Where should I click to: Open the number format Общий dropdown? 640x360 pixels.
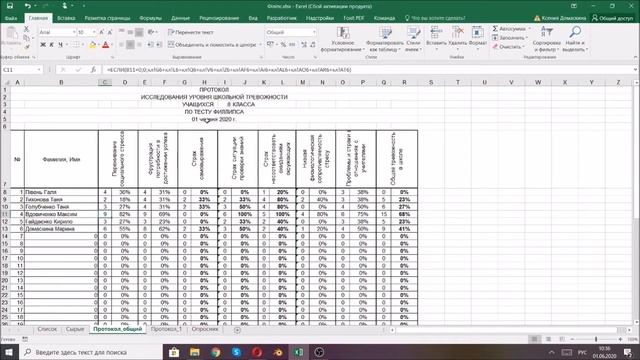click(x=314, y=32)
